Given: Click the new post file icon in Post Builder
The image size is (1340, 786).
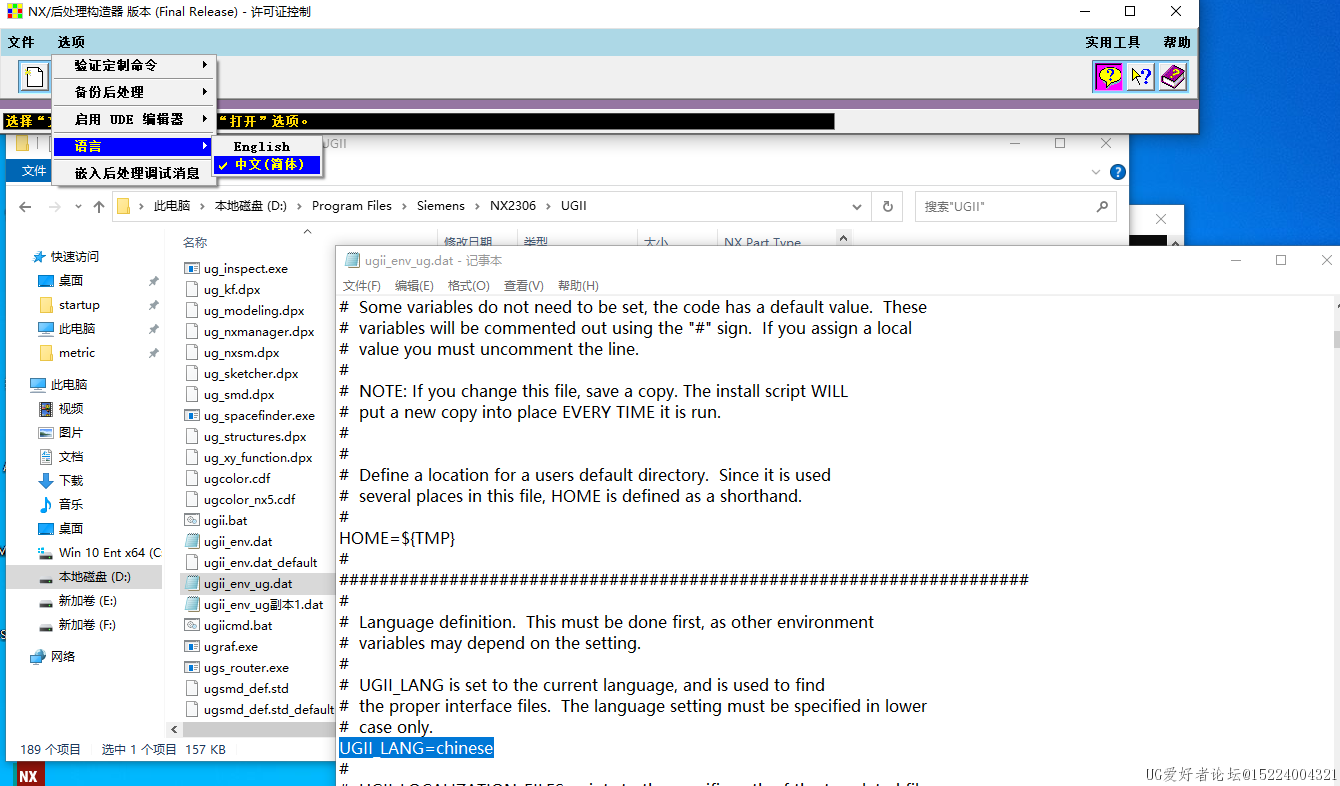Looking at the screenshot, I should pyautogui.click(x=35, y=77).
